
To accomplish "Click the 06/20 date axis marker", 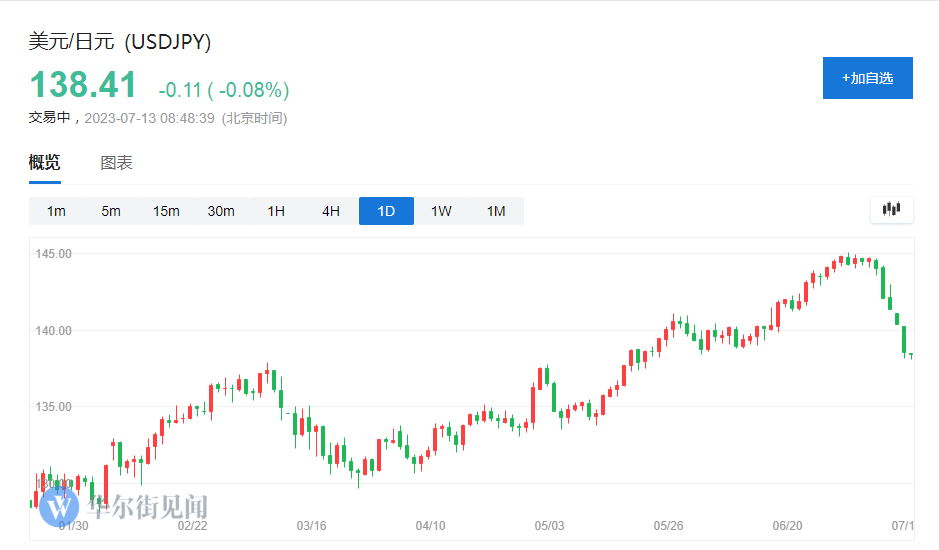I will [788, 526].
